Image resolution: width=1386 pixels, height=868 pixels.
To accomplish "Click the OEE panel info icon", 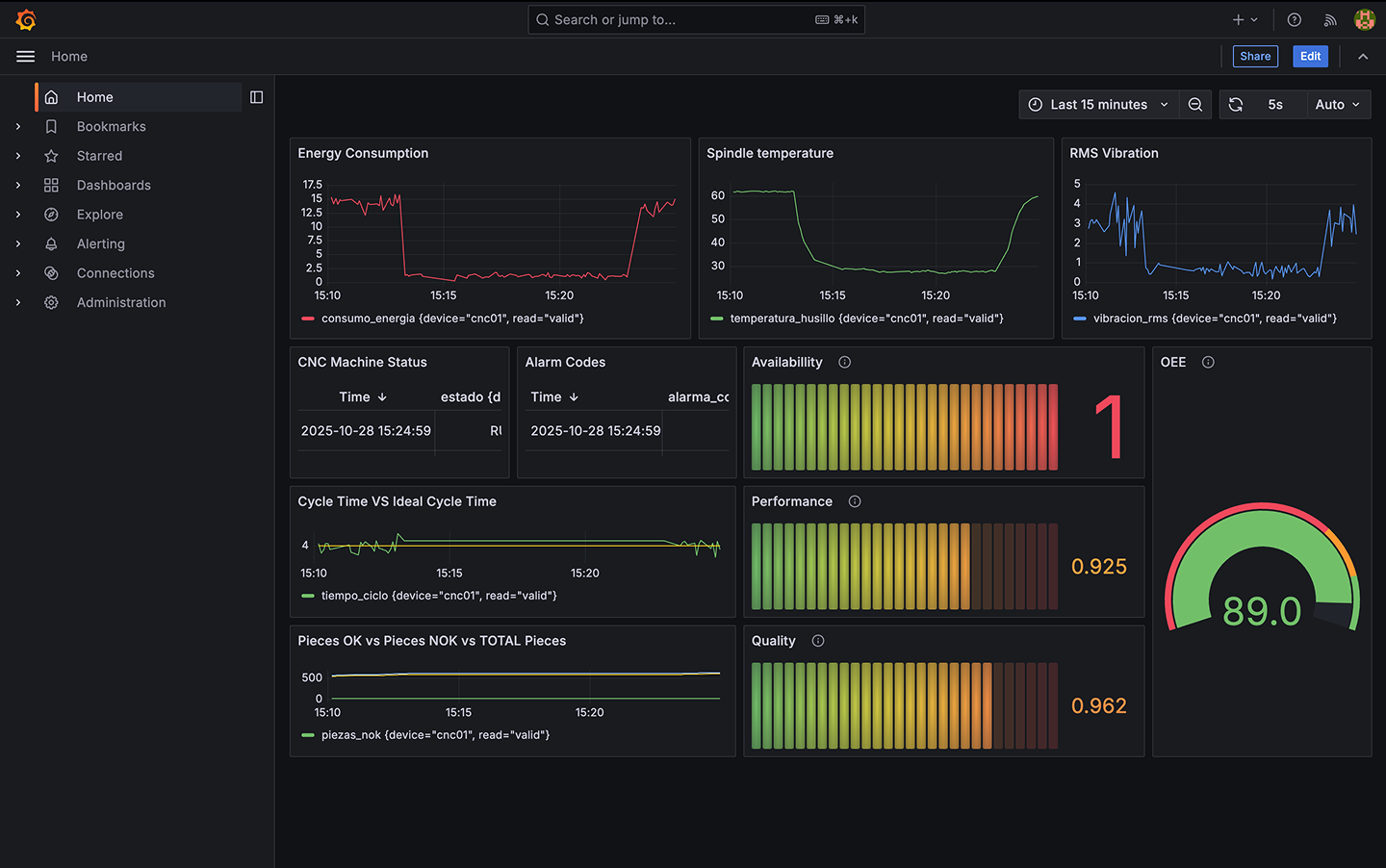I will [1208, 363].
